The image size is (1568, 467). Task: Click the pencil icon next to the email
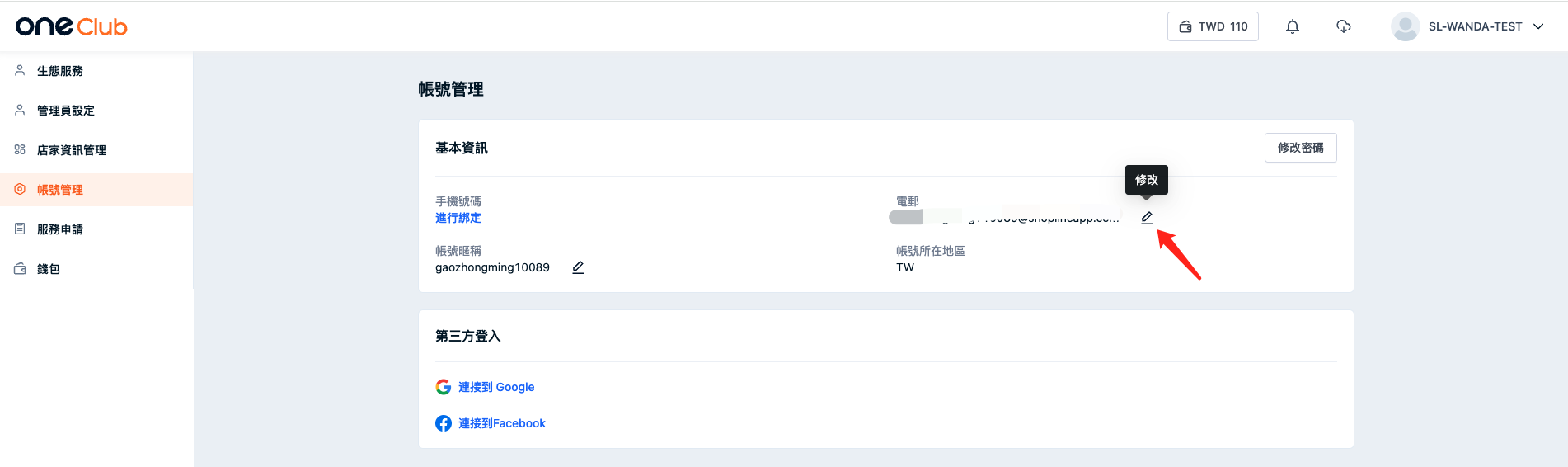click(1147, 218)
